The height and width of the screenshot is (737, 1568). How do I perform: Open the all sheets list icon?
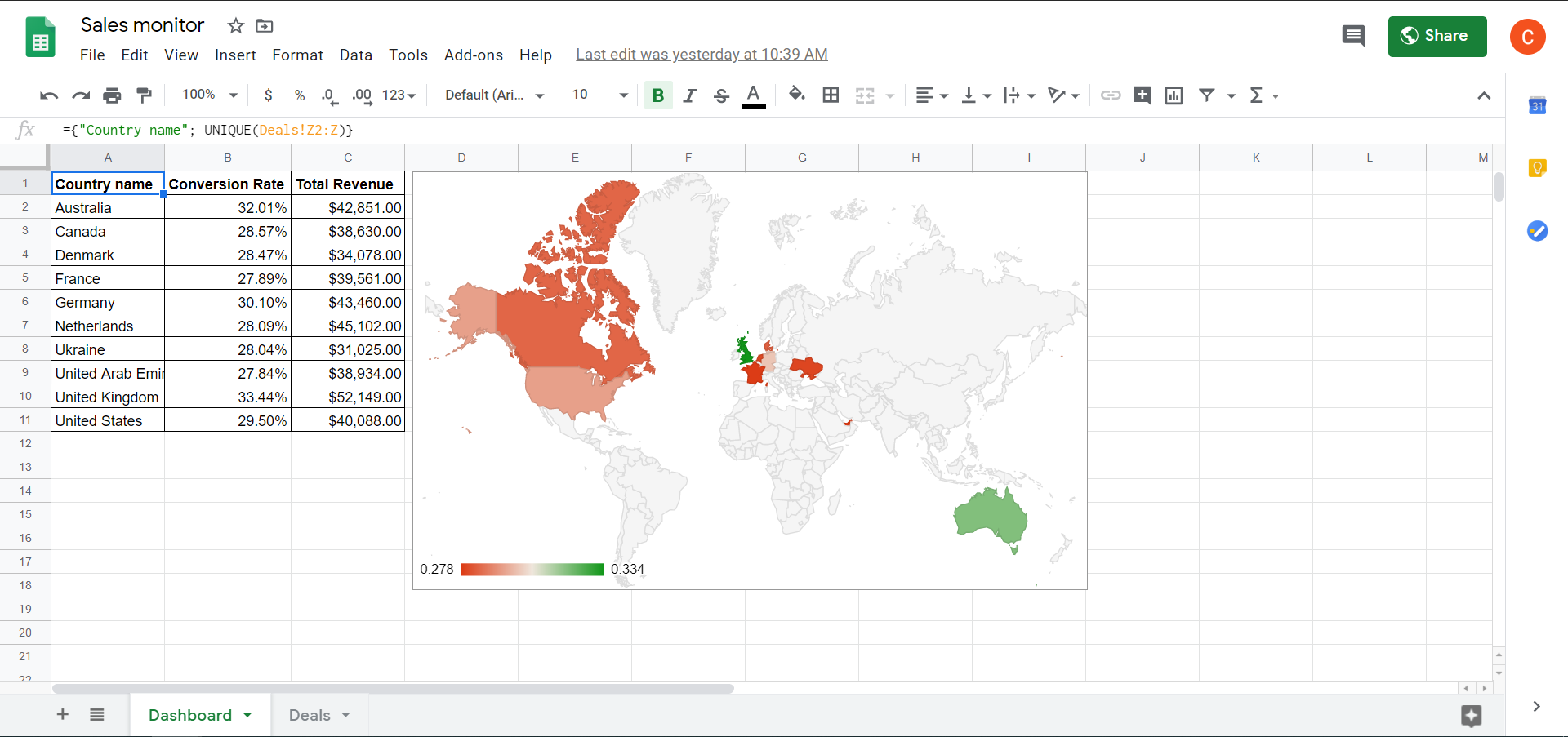coord(97,715)
